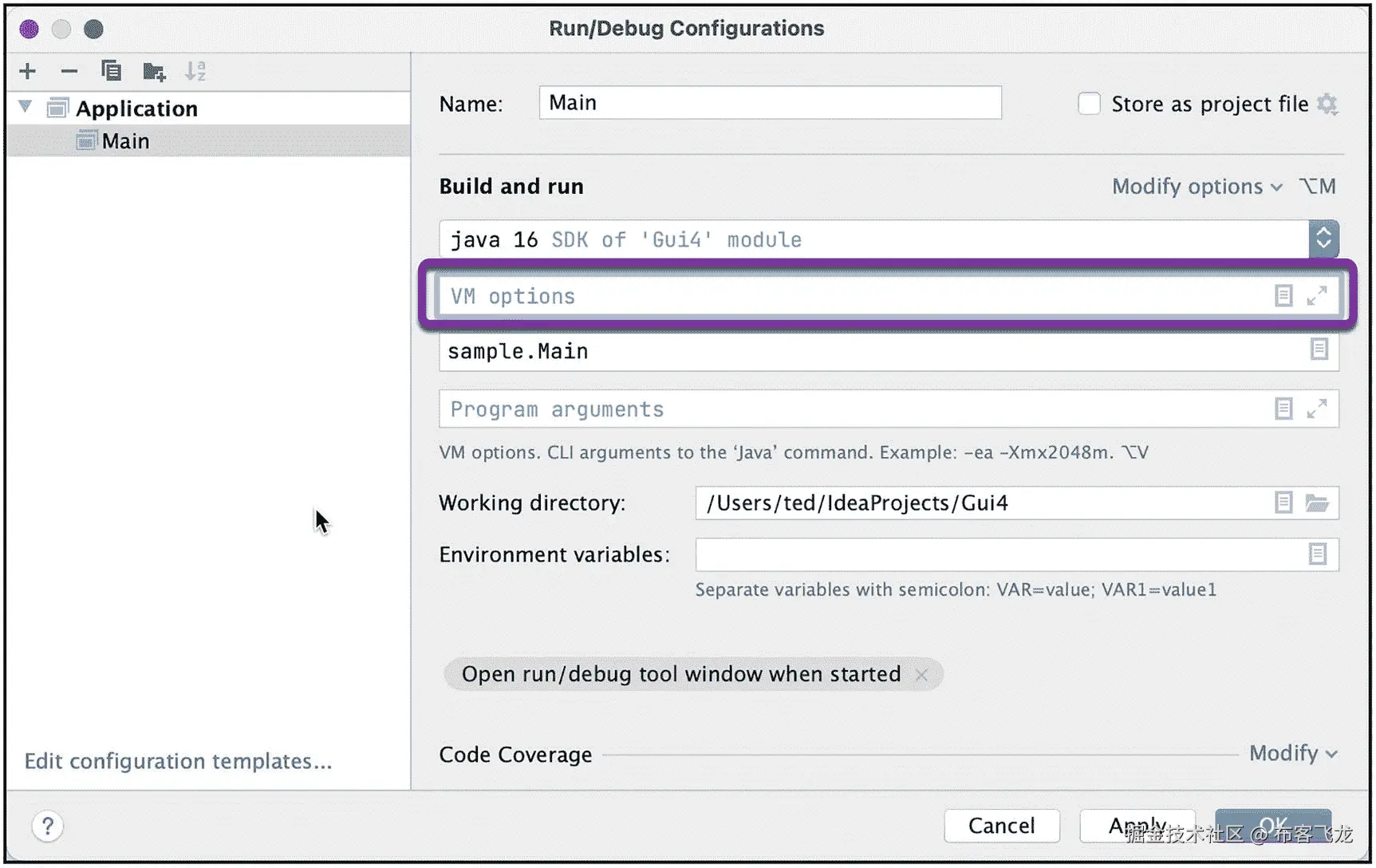Viewport: 1376px width, 868px height.
Task: Open the java 16 SDK dropdown
Action: tap(1323, 239)
